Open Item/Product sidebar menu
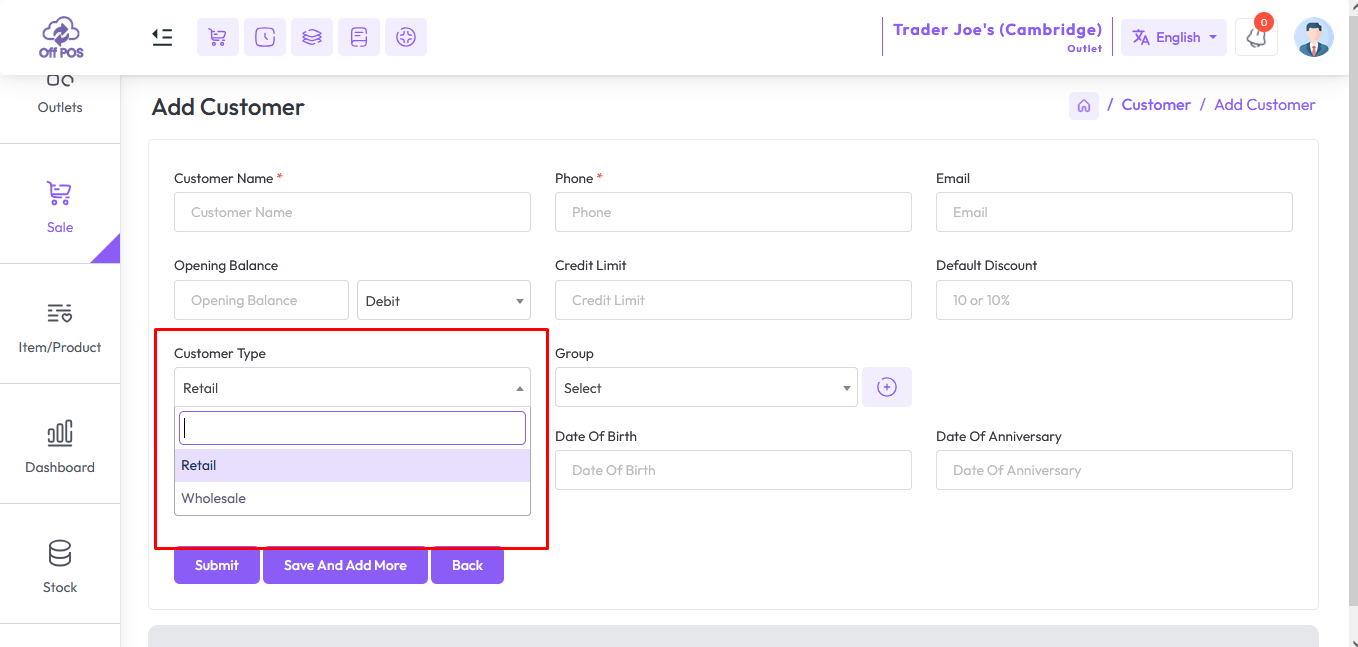 (60, 326)
